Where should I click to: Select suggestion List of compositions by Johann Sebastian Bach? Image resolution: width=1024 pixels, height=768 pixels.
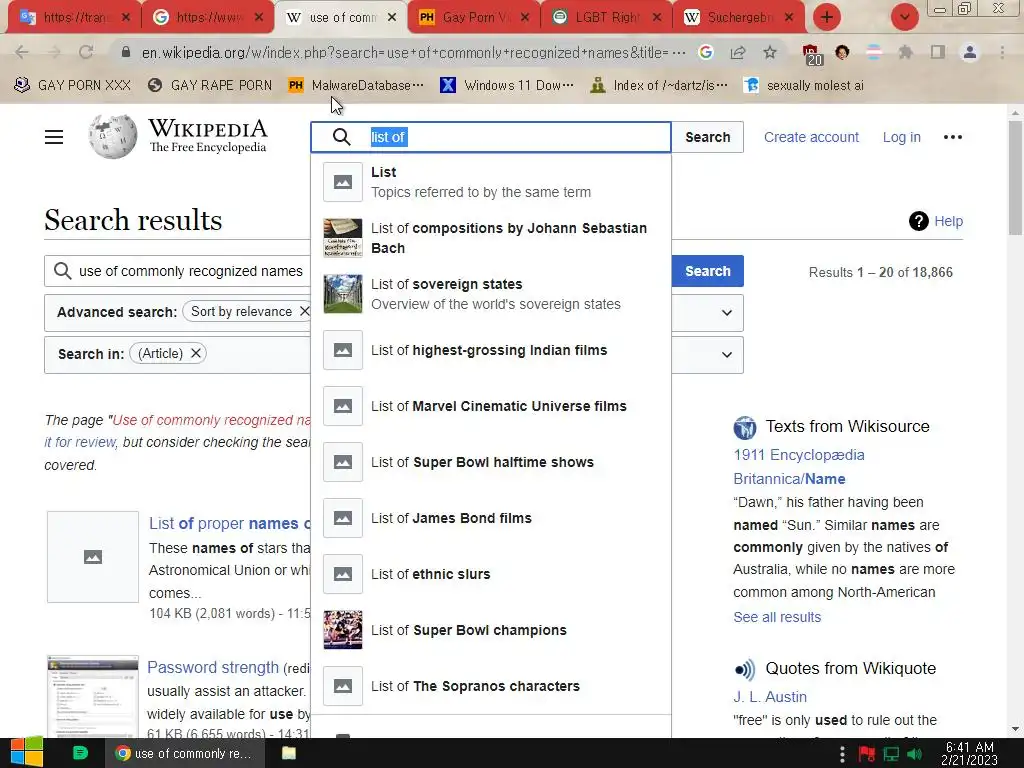point(490,238)
